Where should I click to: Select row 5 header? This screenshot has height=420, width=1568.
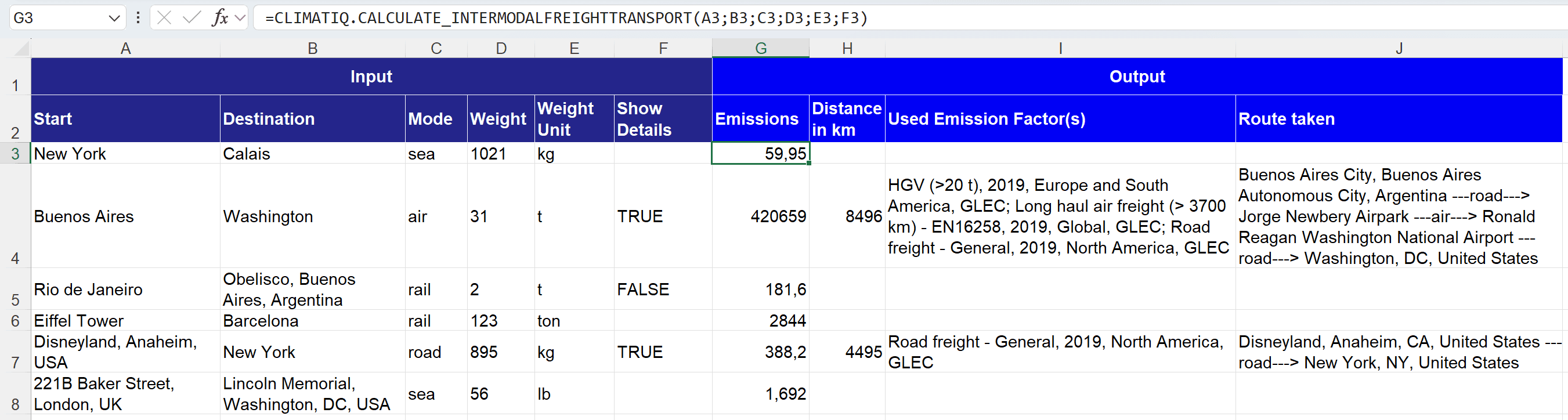[x=15, y=289]
